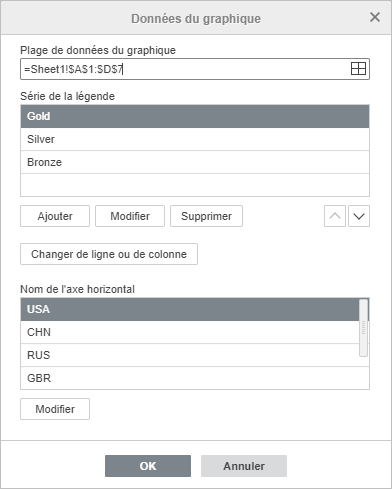This screenshot has height=489, width=392.
Task: Select the Silver legend series
Action: click(x=195, y=139)
